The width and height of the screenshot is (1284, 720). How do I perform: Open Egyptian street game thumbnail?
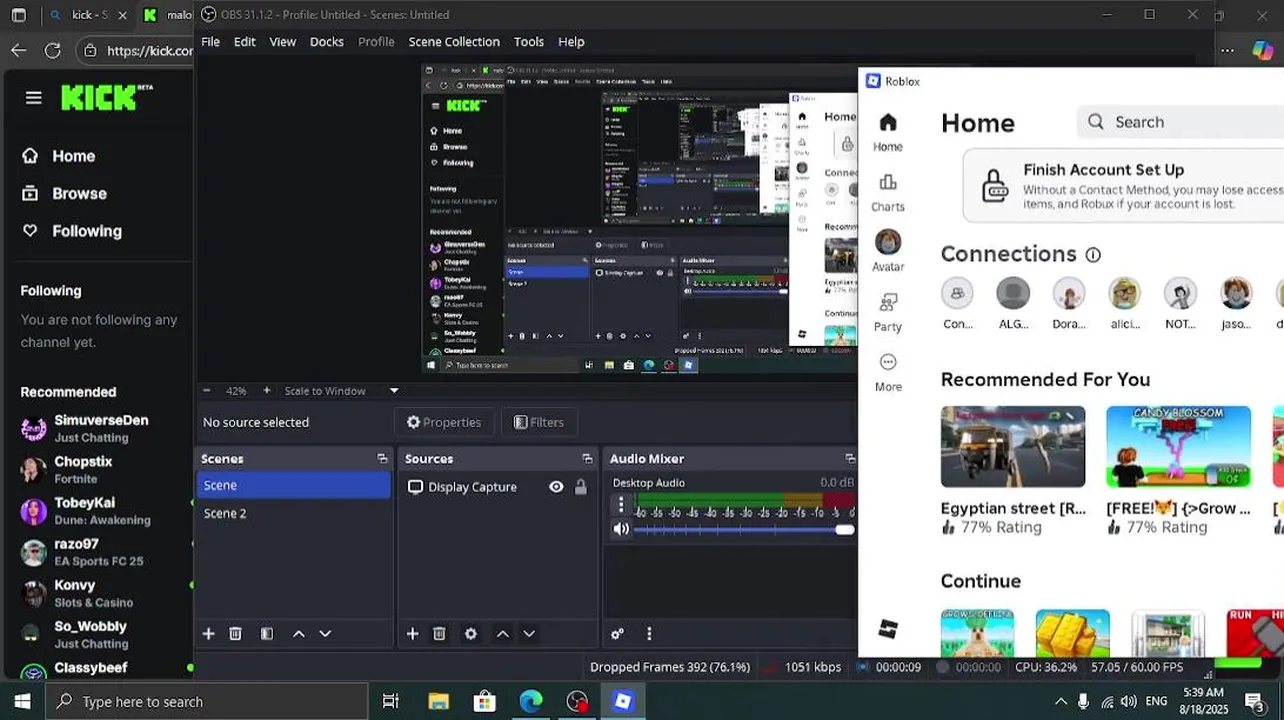(1013, 447)
